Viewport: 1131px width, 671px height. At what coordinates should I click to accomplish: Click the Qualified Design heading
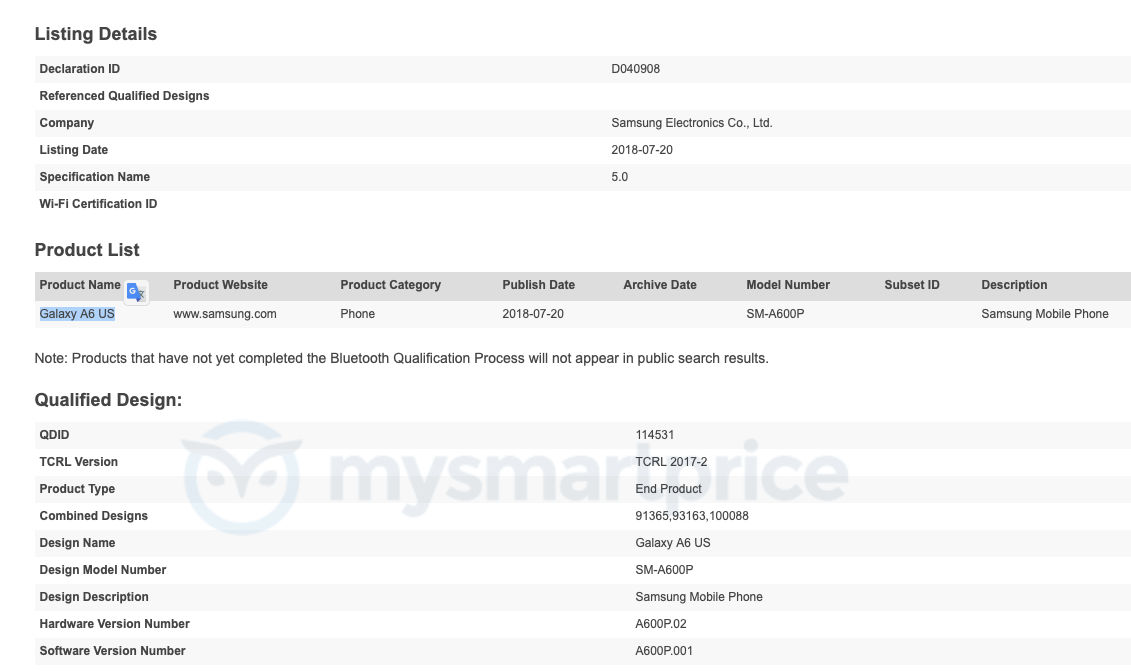[108, 400]
